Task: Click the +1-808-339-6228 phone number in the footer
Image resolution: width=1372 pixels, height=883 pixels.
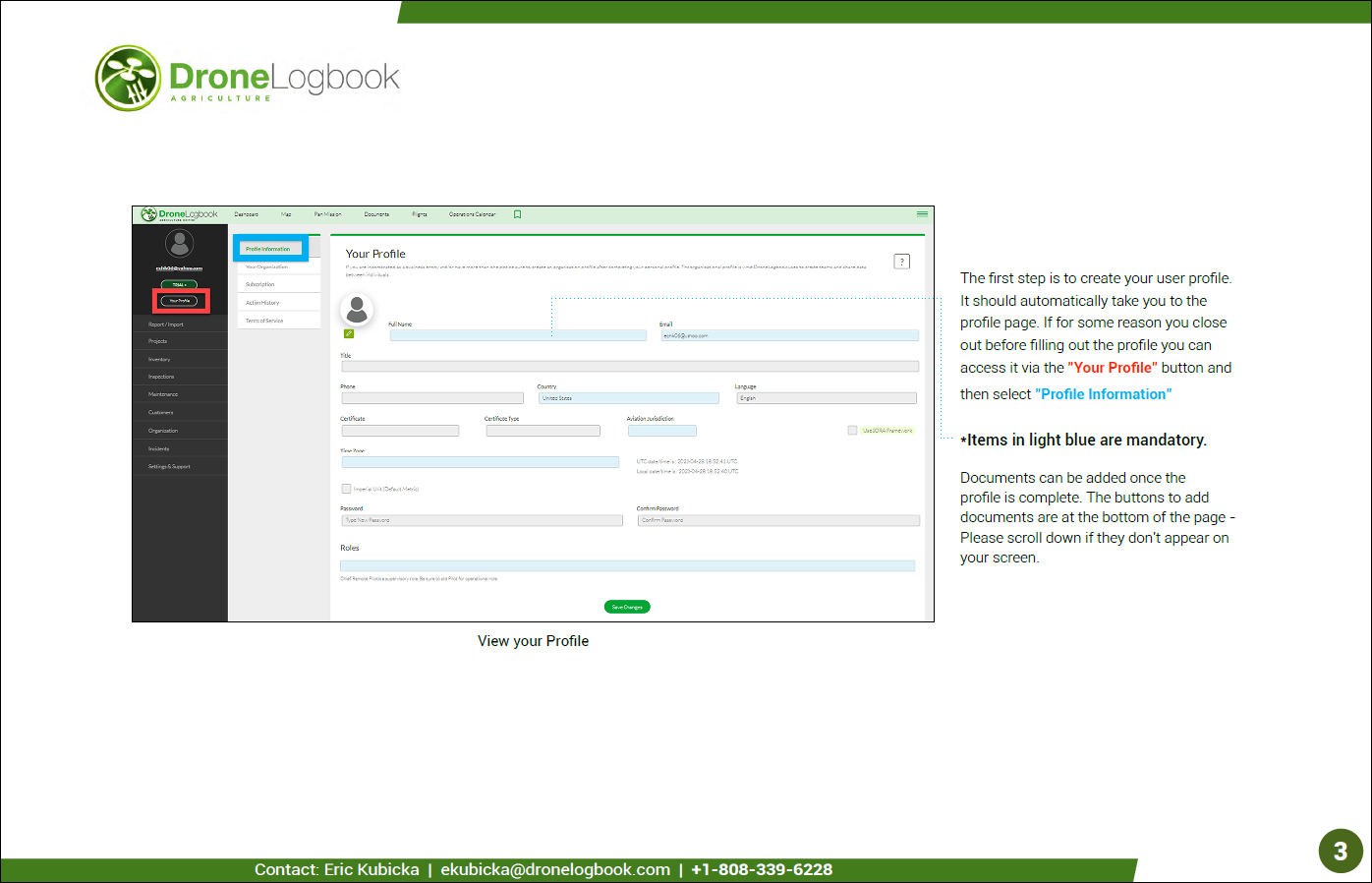Action: pyautogui.click(x=762, y=869)
